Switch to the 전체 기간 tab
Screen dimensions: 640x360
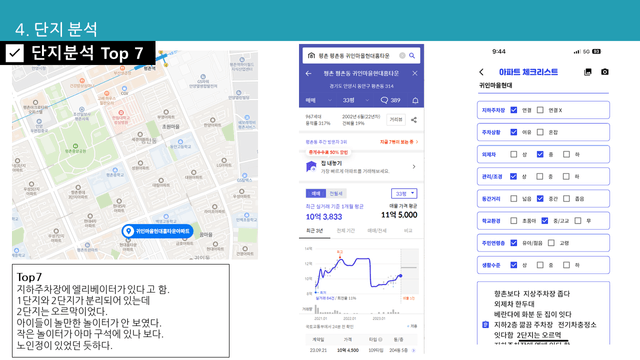[345, 231]
